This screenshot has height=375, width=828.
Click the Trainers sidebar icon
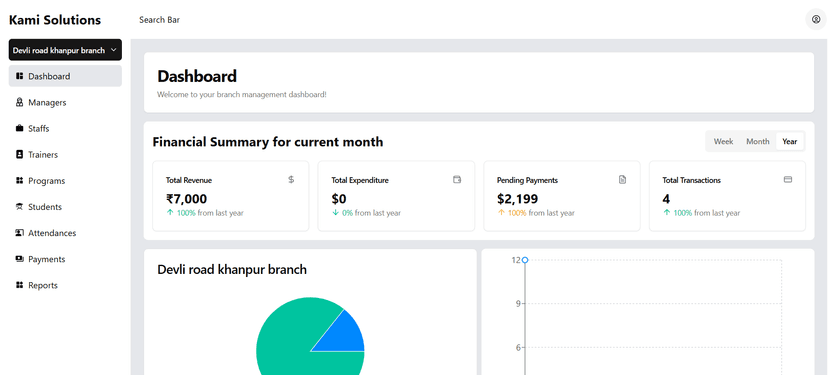[20, 154]
